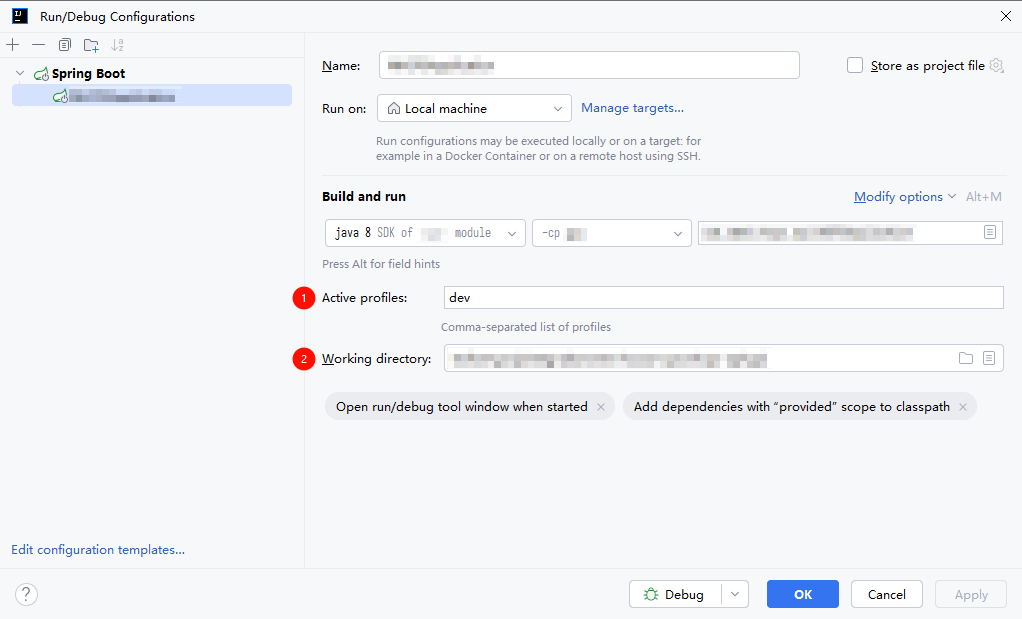The image size is (1022, 619).
Task: Add a new run configuration with plus icon
Action: (13, 45)
